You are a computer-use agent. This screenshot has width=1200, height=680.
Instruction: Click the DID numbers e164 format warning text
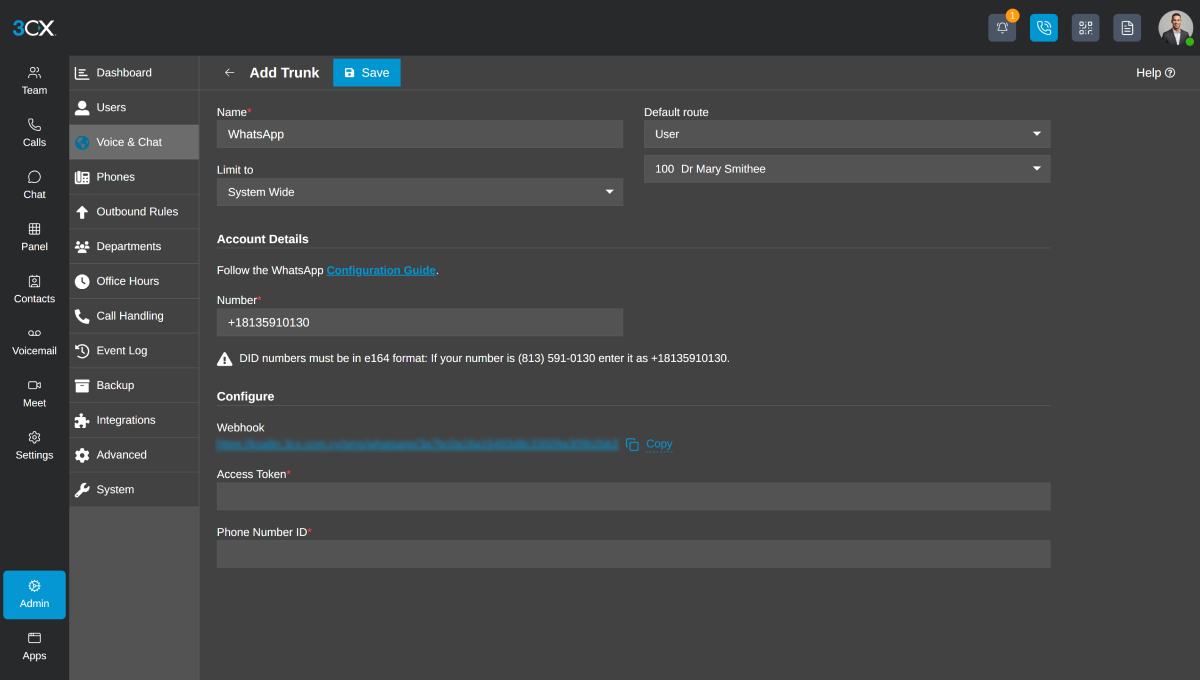[484, 358]
